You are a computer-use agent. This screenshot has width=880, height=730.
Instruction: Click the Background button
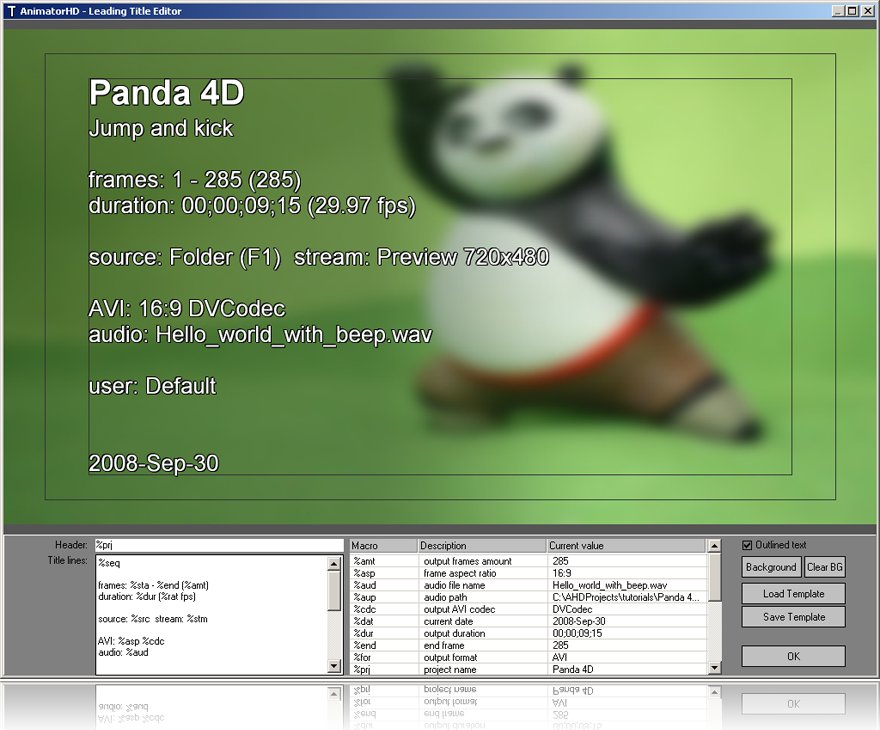(x=771, y=567)
